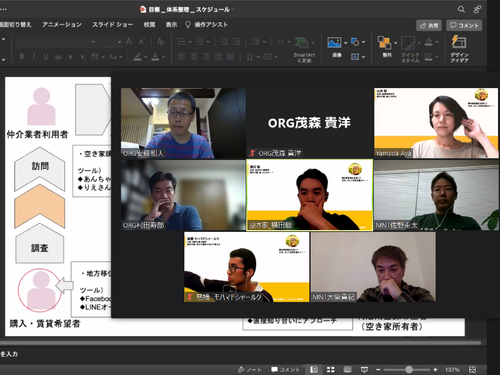Adjust the zoom slider handle
This screenshot has height=375, width=500.
click(x=409, y=369)
